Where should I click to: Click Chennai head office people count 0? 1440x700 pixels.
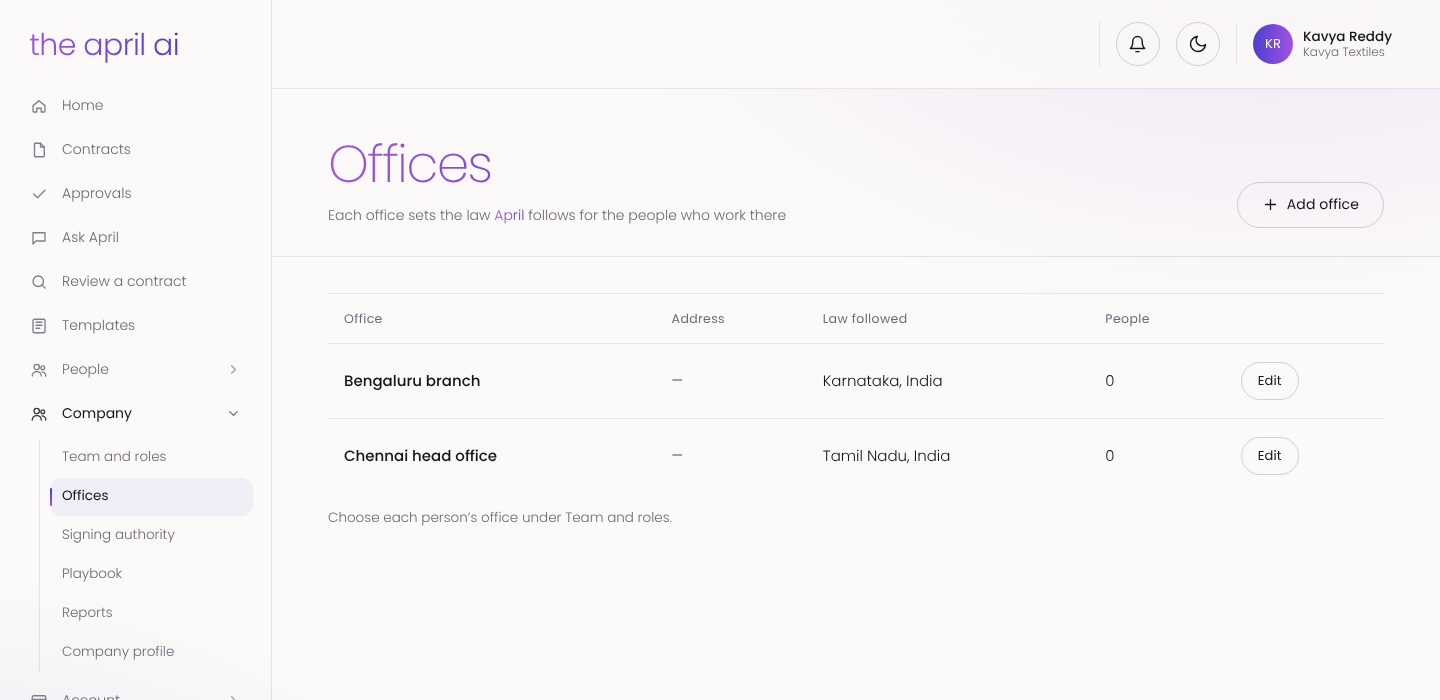[1110, 456]
